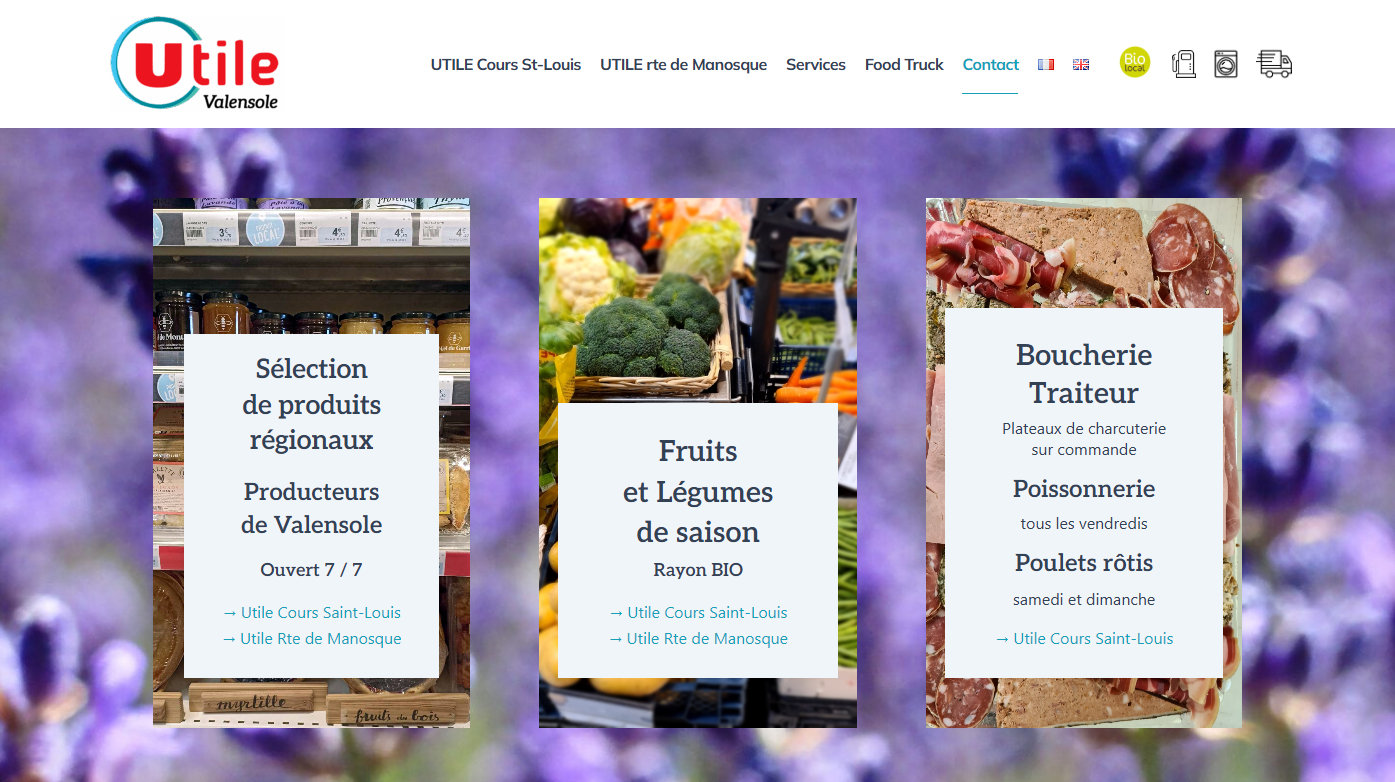The image size is (1395, 782).
Task: Open the Food Truck page
Action: 904,64
